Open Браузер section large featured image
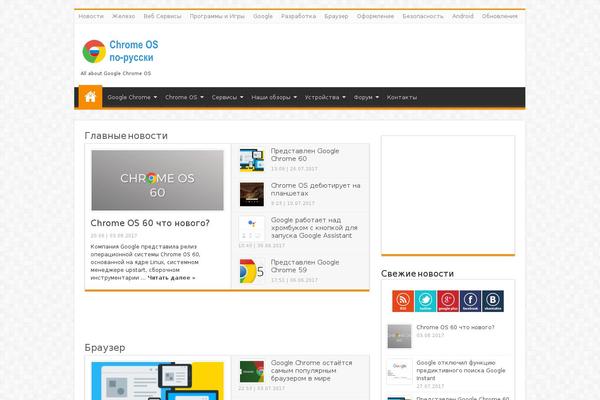Screen dimensions: 600x400 157,381
